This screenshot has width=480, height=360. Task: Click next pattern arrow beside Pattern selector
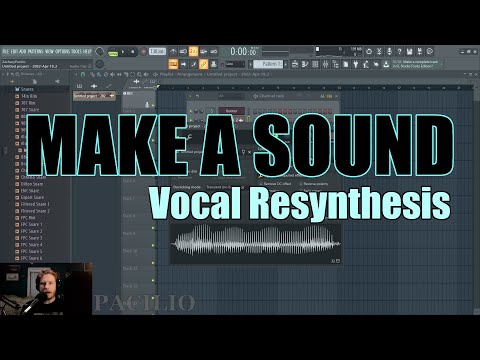click(x=286, y=64)
